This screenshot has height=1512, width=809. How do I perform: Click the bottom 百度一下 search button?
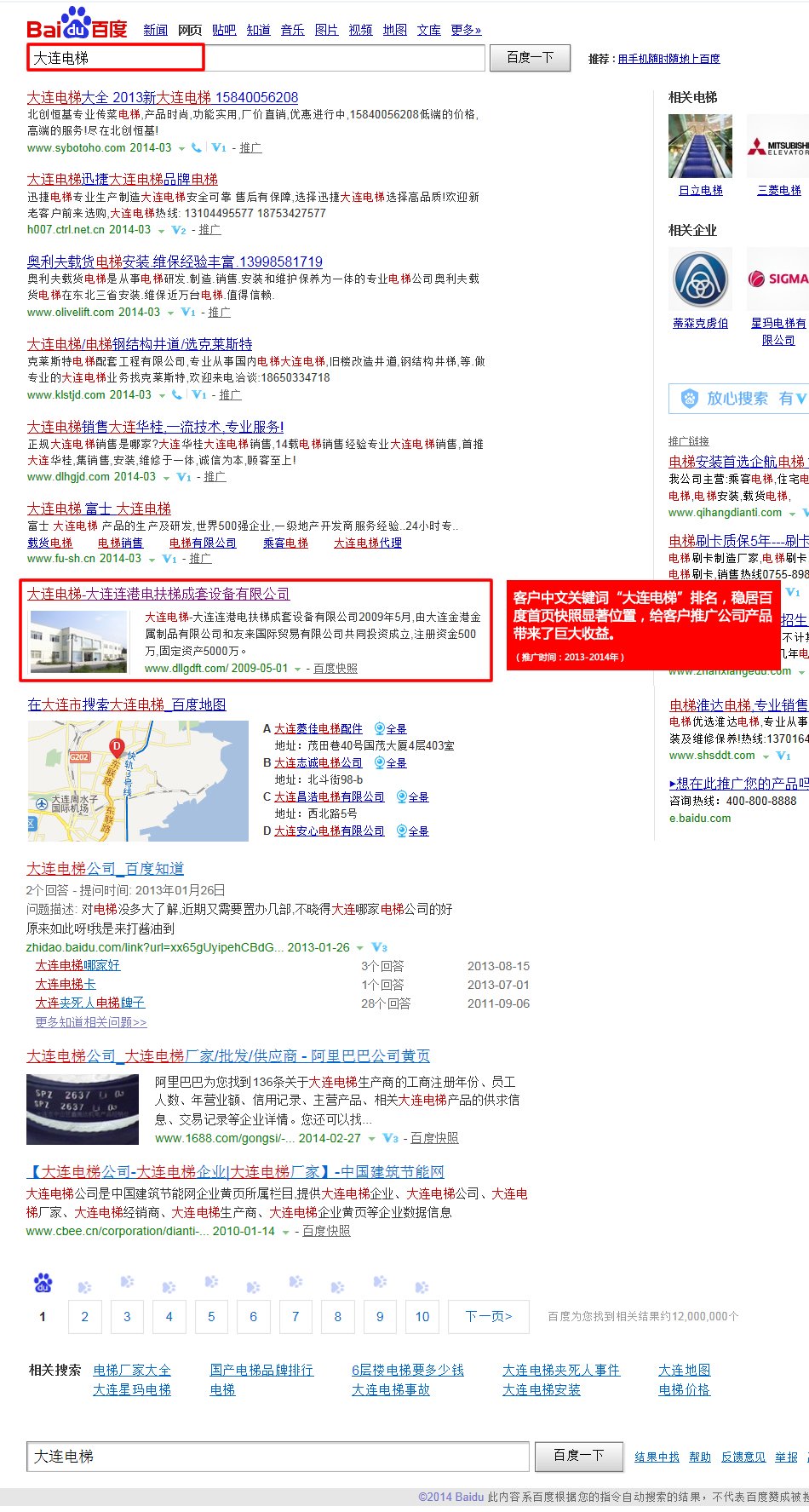point(578,1456)
